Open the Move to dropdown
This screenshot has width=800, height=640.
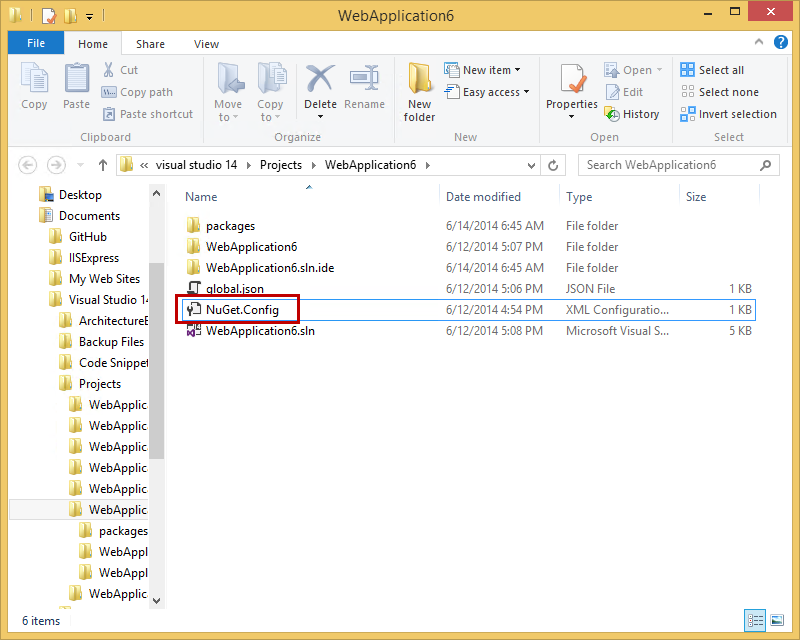(x=228, y=92)
